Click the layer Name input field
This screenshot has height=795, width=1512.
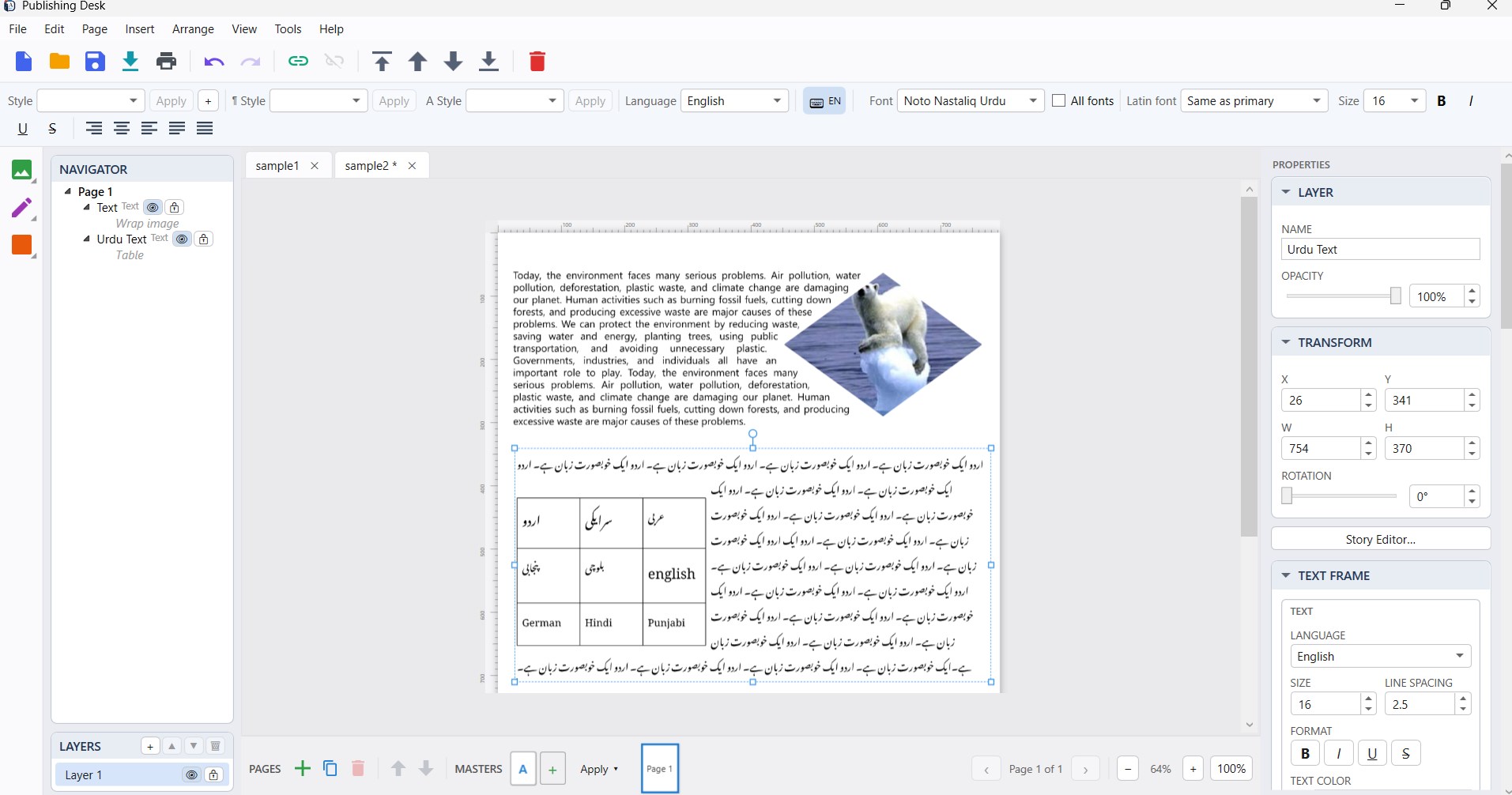[x=1380, y=249]
